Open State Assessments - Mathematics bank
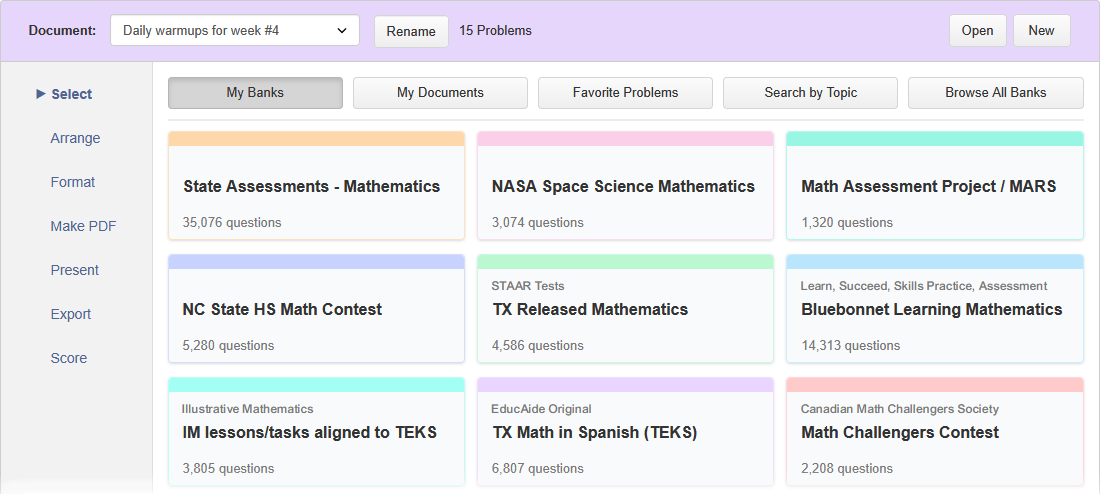 pyautogui.click(x=316, y=186)
